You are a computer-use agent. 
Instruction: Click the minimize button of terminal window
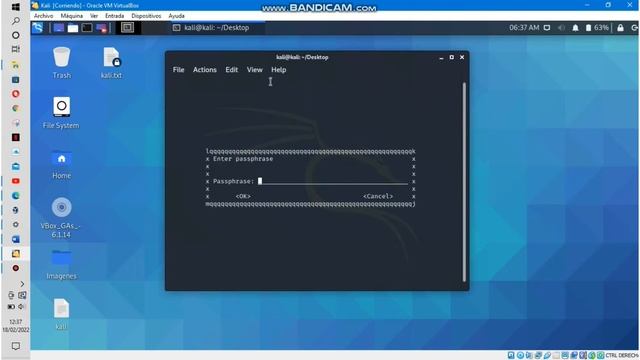pyautogui.click(x=441, y=58)
